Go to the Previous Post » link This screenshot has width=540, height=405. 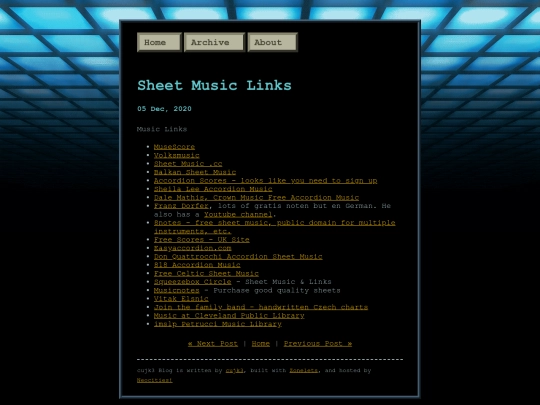(318, 343)
